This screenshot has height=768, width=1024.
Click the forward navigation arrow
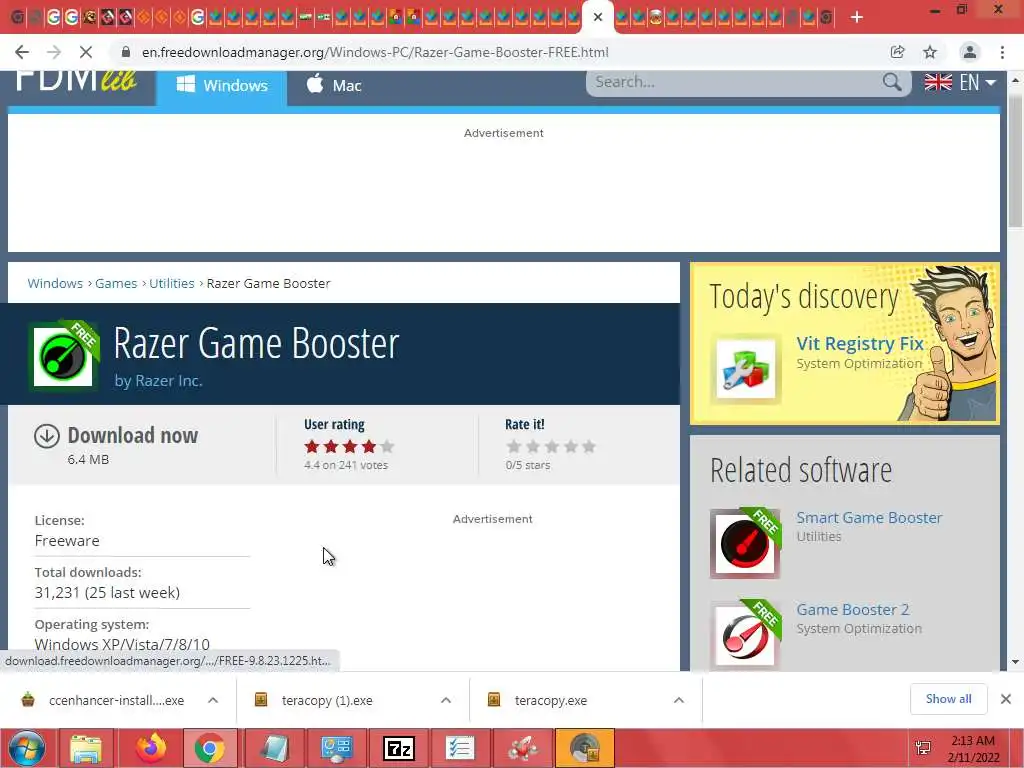pos(54,52)
